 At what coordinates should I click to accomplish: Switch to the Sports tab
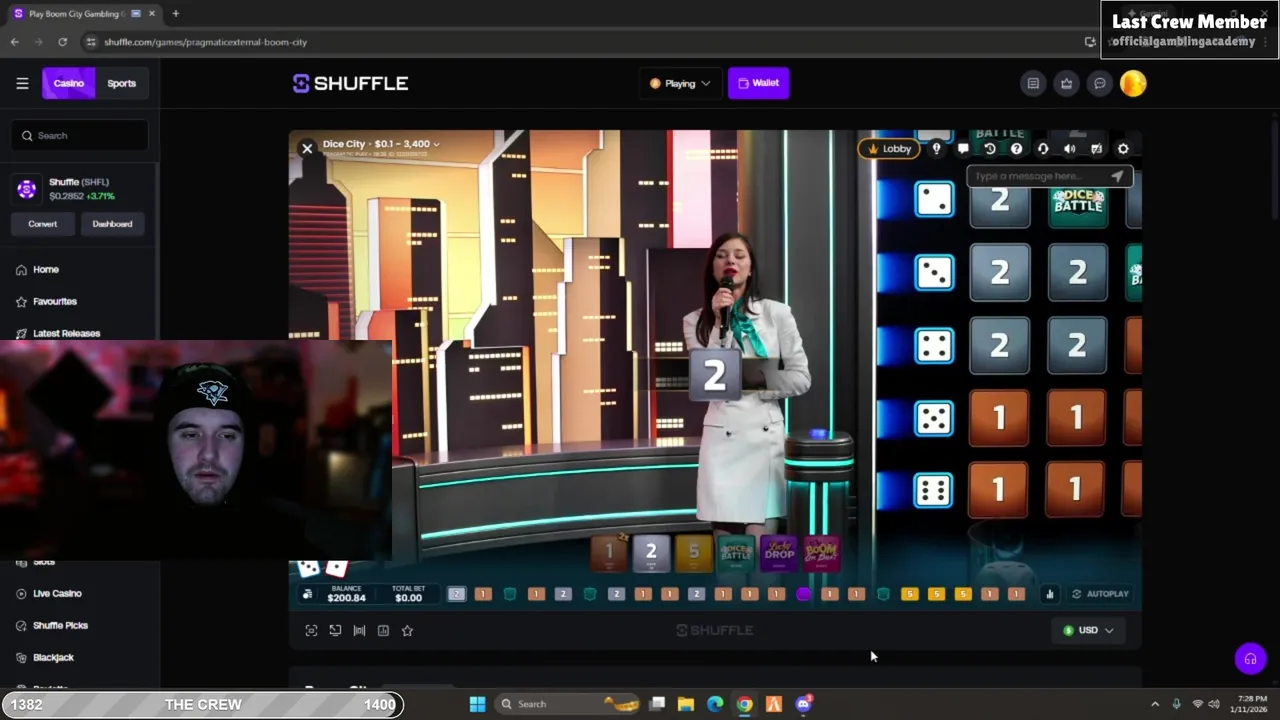(x=122, y=83)
